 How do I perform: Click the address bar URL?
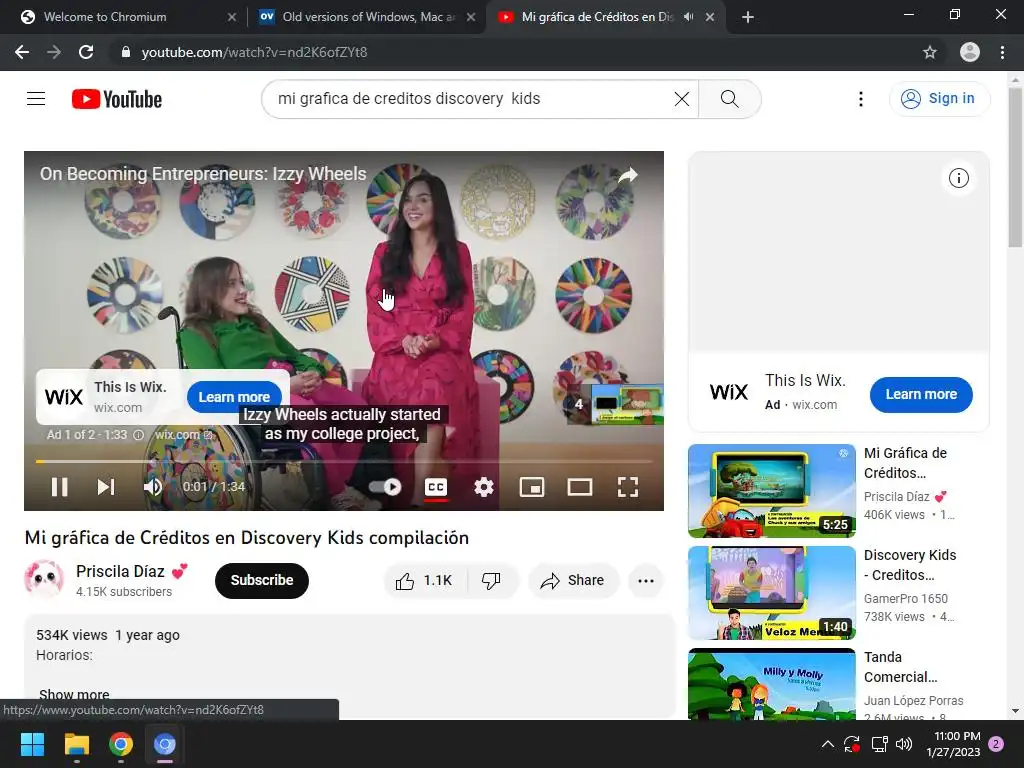254,52
